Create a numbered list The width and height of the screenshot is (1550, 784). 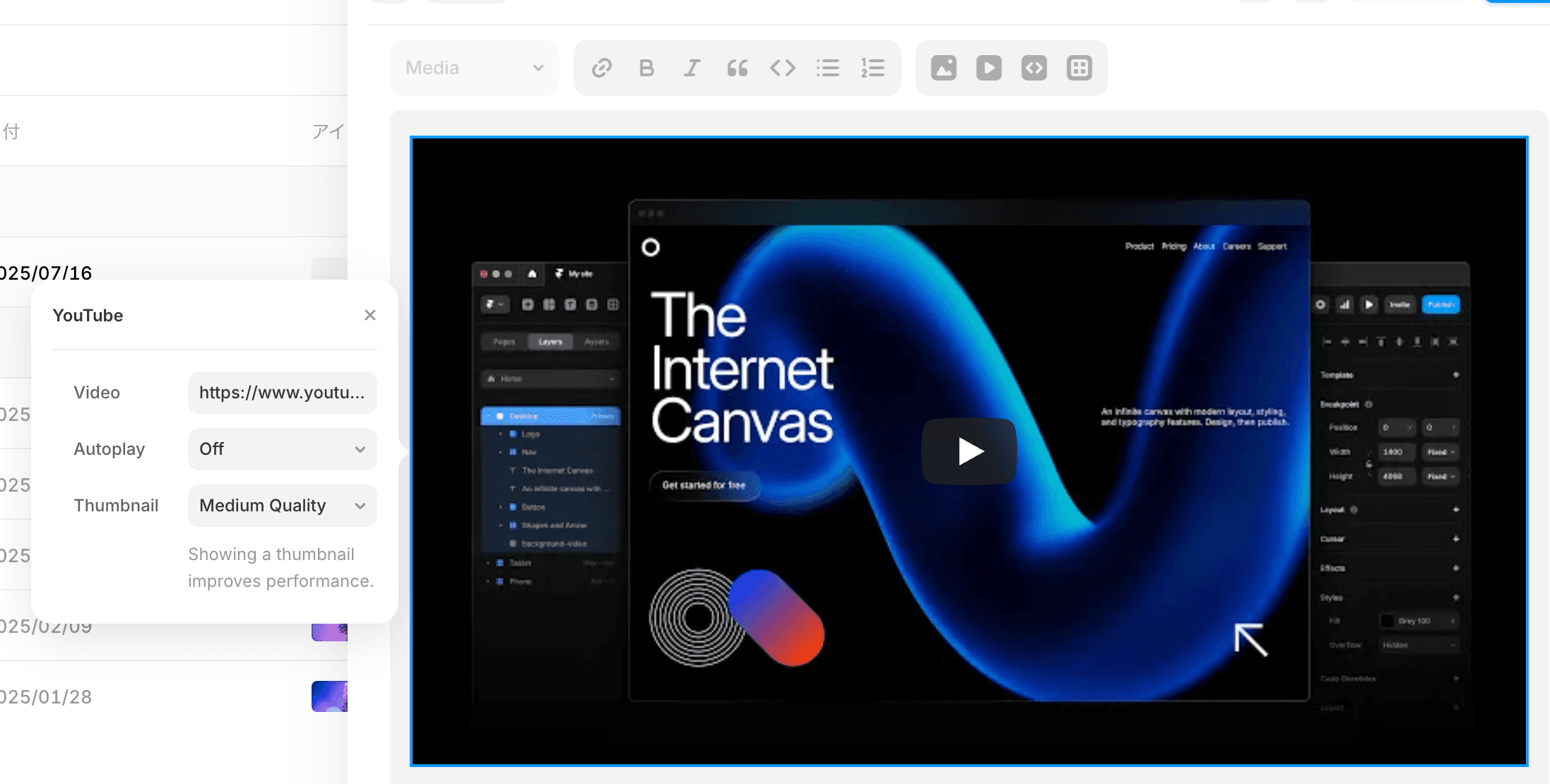coord(872,68)
